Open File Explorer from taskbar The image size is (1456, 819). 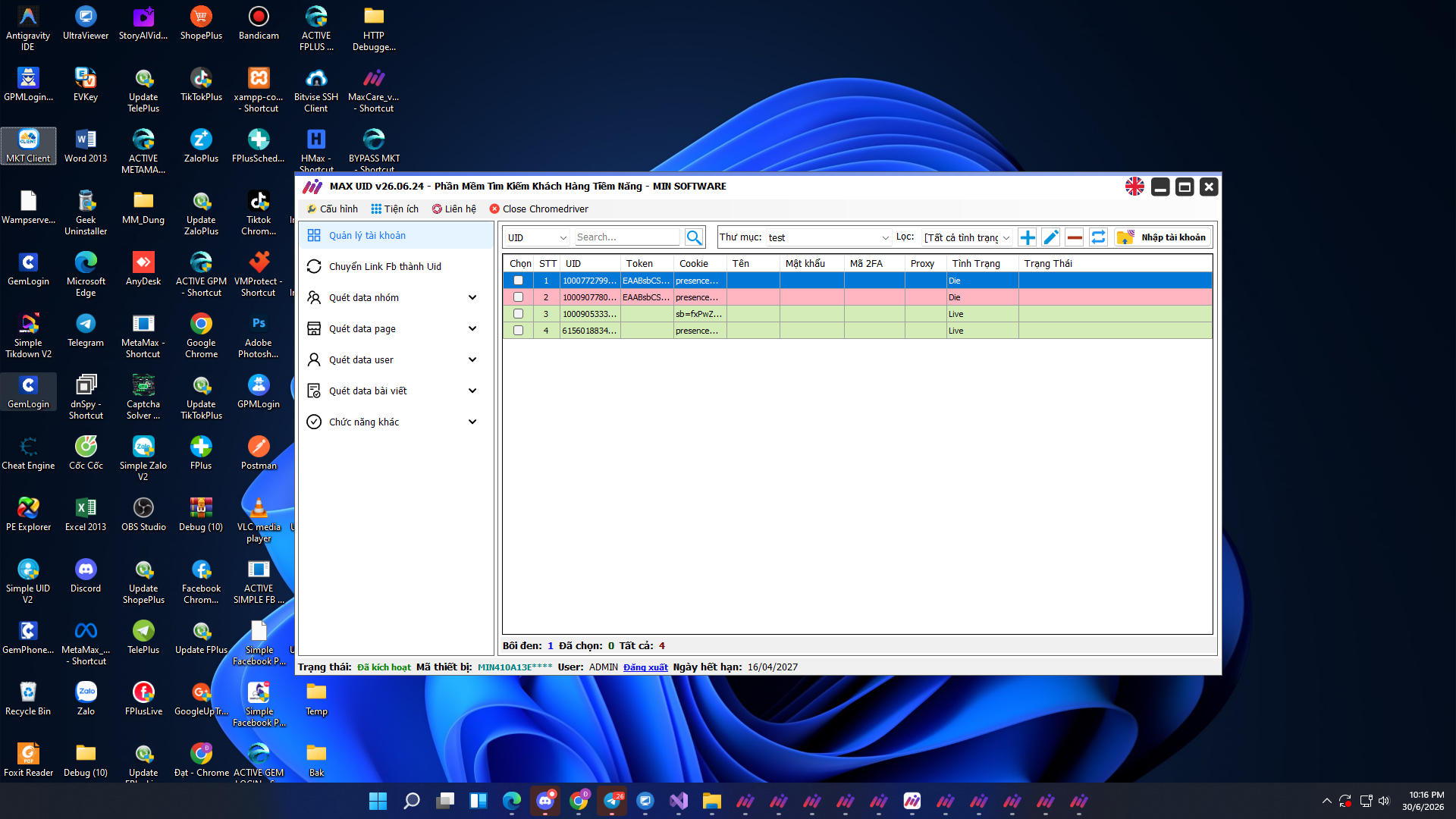click(x=711, y=801)
